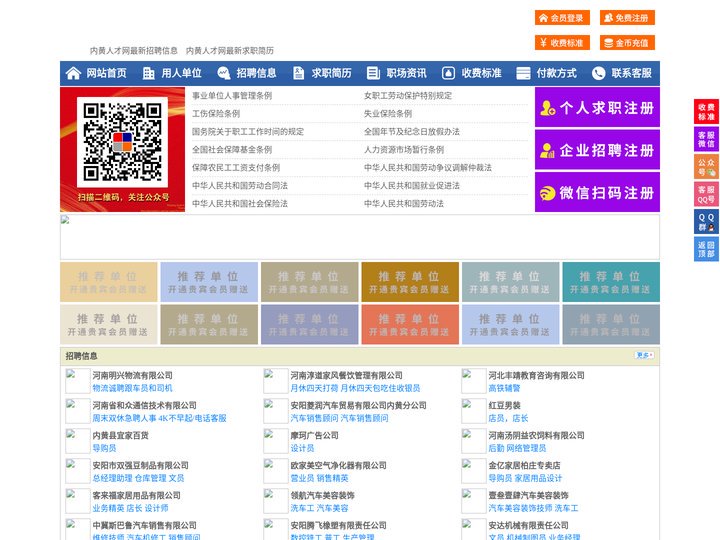Open 全国年节及纪念日放假办法 link
This screenshot has width=720, height=540.
click(x=412, y=131)
